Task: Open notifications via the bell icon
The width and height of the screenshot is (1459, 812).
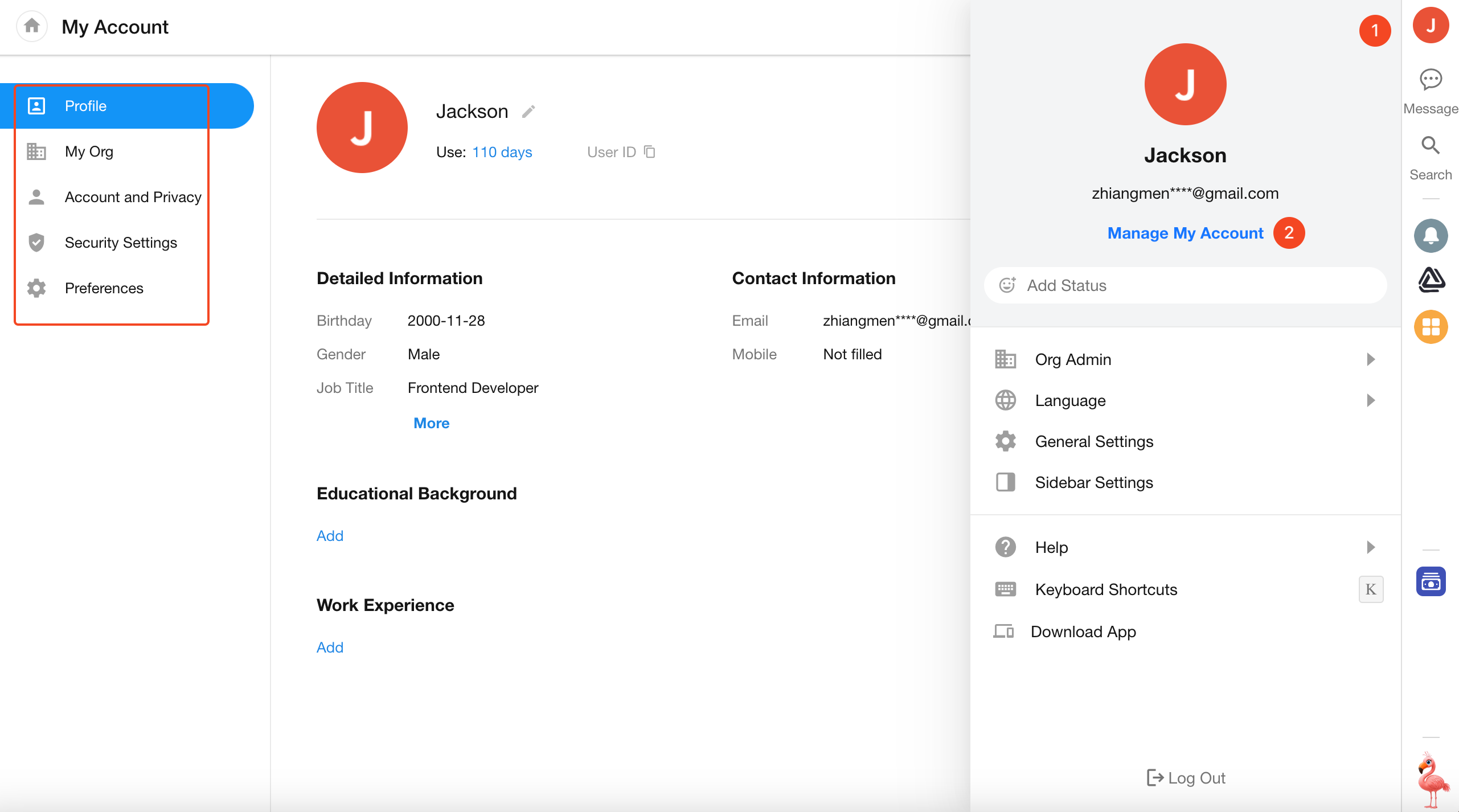Action: tap(1430, 235)
